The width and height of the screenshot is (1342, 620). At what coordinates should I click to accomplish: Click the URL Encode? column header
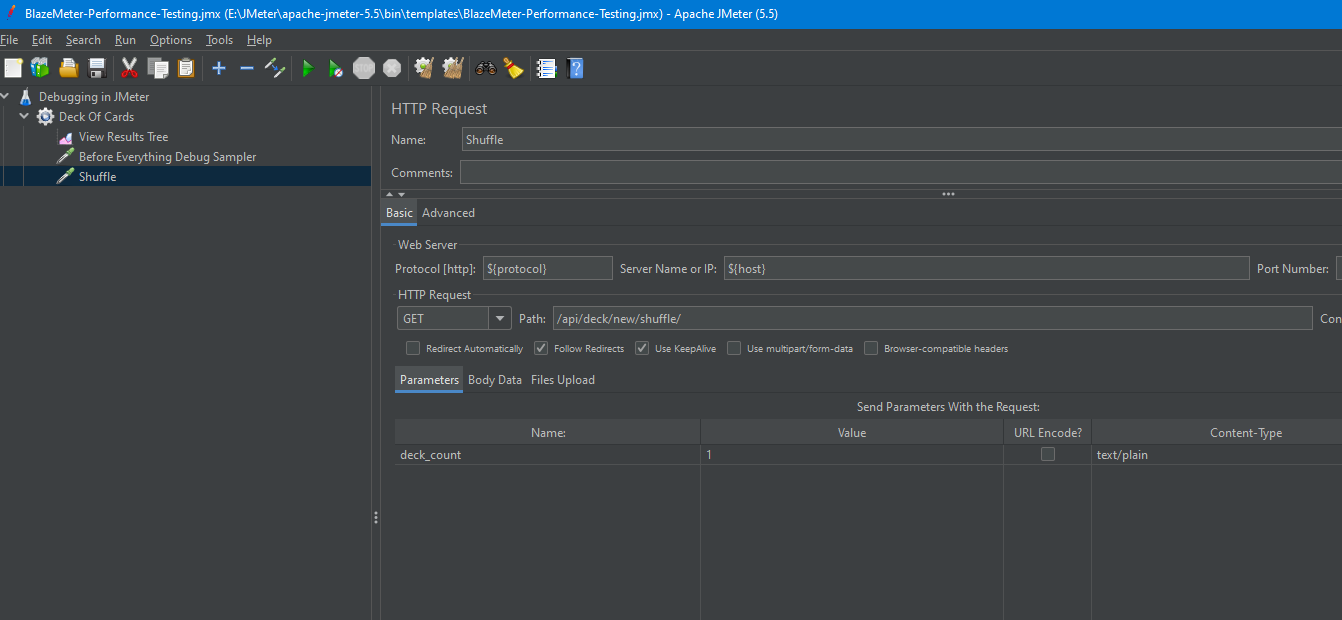pyautogui.click(x=1047, y=433)
